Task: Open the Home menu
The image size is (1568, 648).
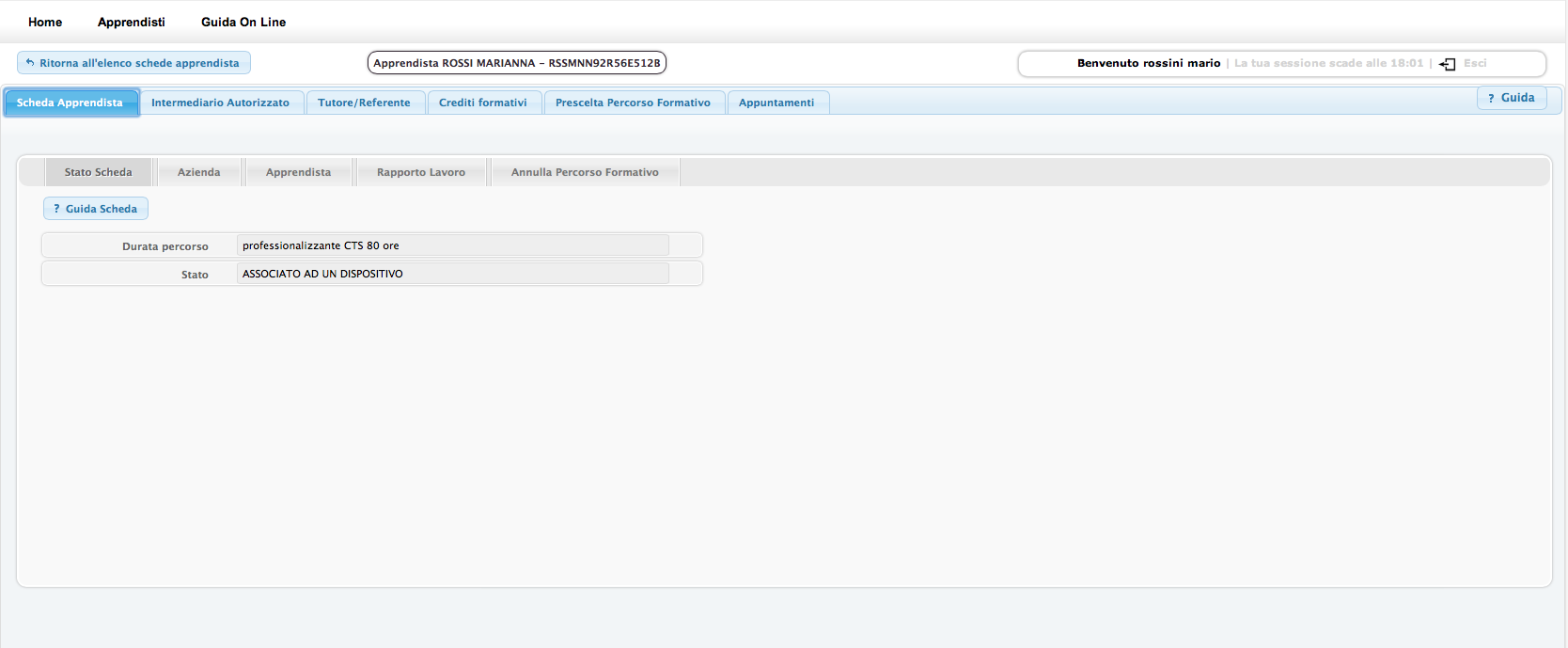Action: (x=45, y=22)
